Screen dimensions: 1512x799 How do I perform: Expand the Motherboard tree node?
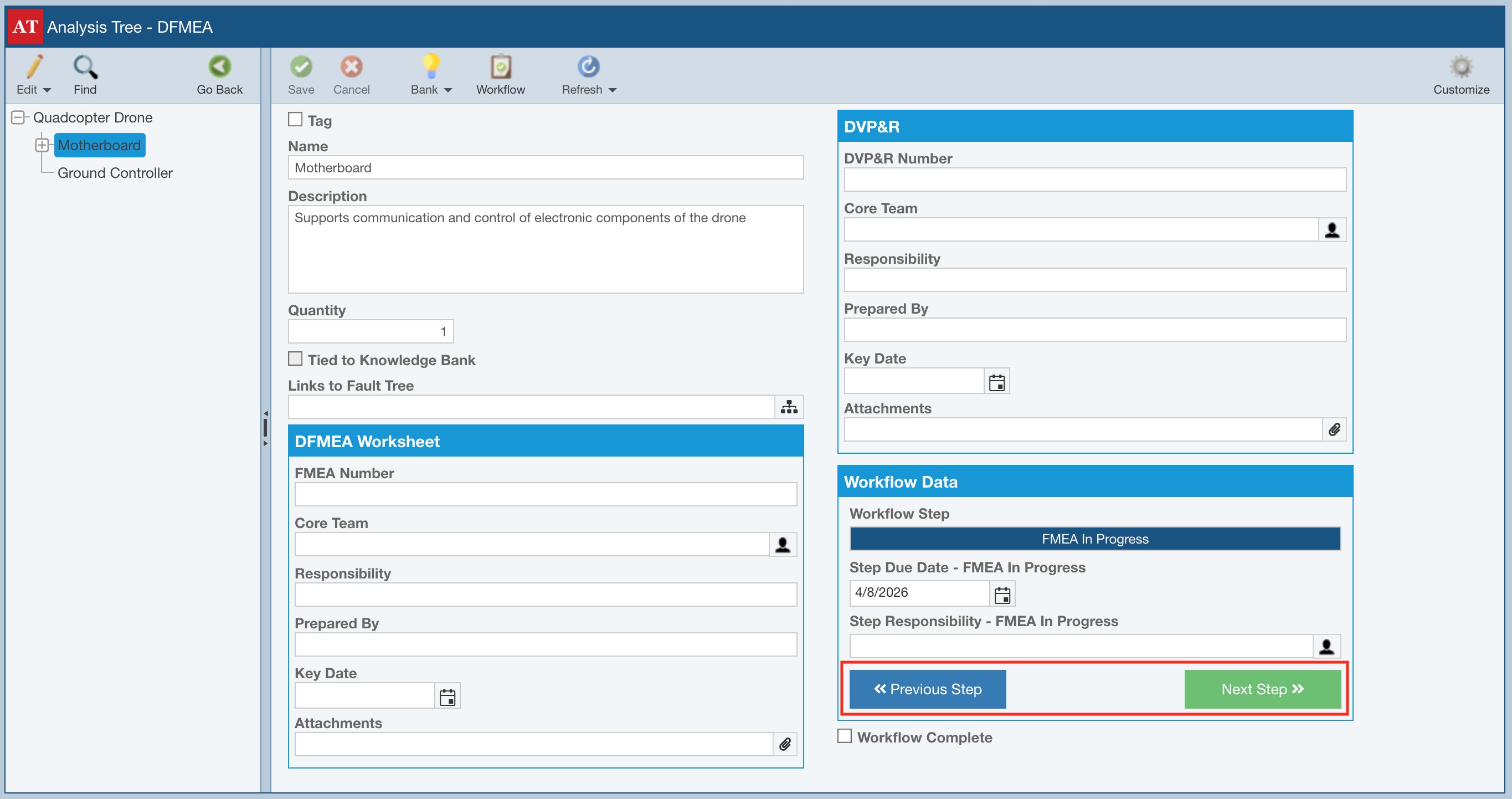point(42,145)
